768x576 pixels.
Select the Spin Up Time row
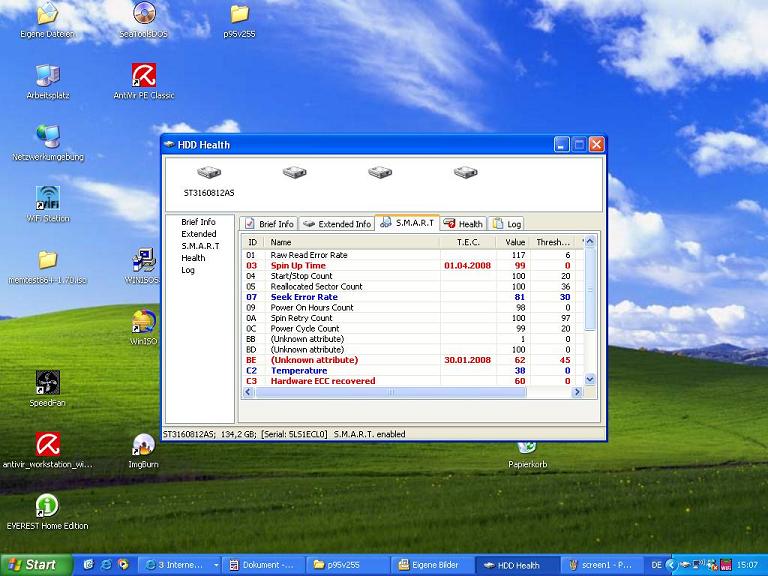(x=413, y=265)
